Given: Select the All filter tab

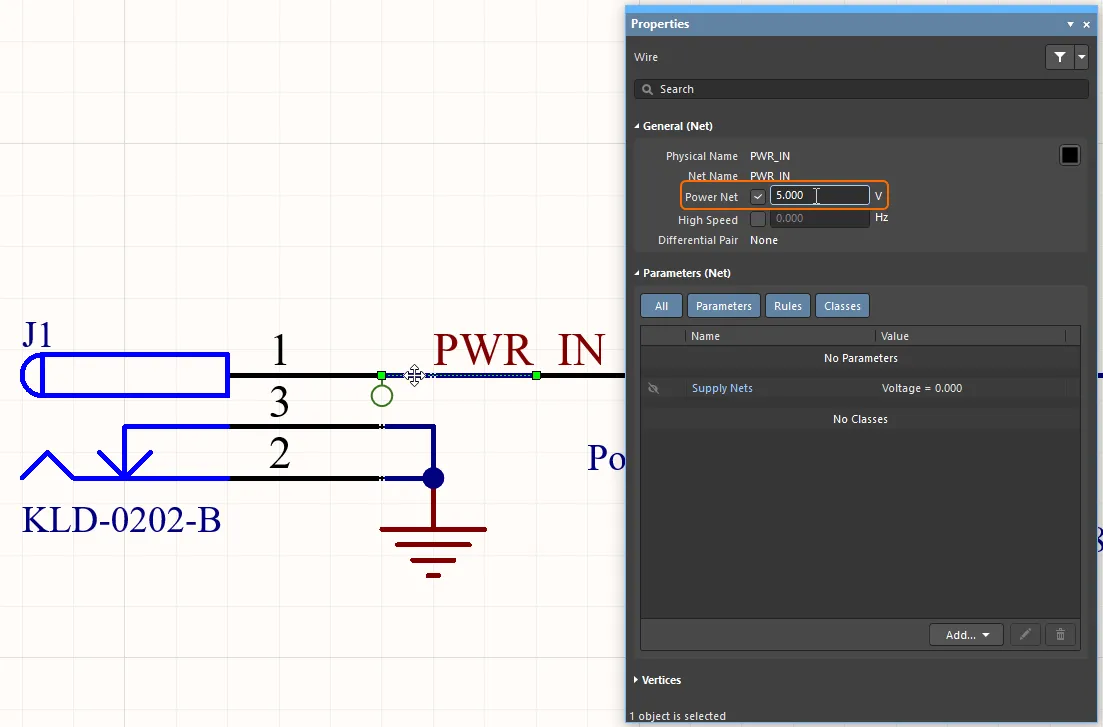Looking at the screenshot, I should (x=661, y=306).
